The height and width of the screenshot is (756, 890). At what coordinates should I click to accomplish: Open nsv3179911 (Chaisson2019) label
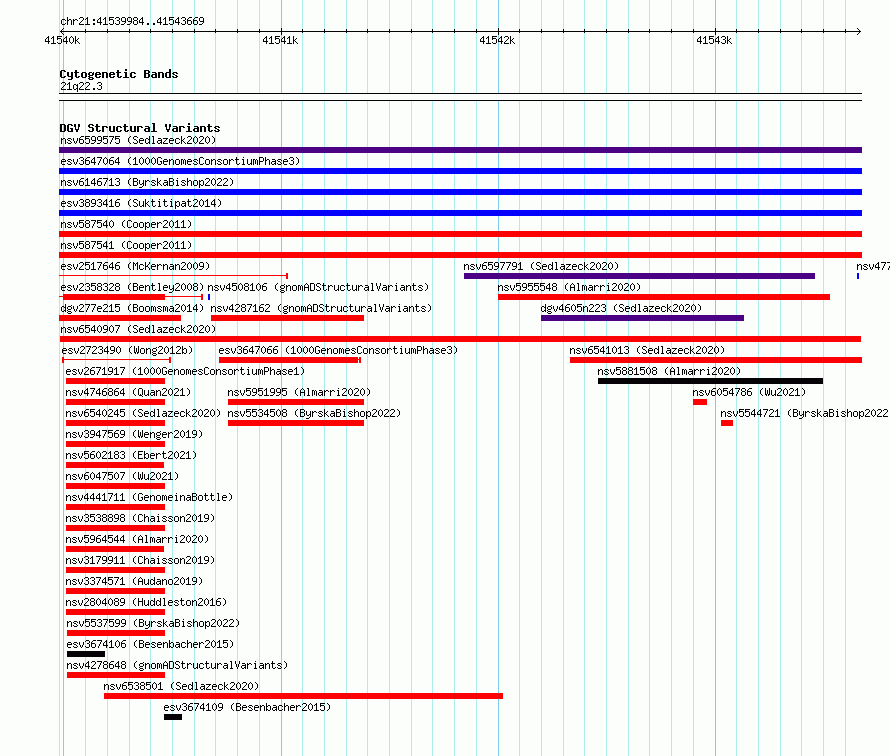point(140,560)
